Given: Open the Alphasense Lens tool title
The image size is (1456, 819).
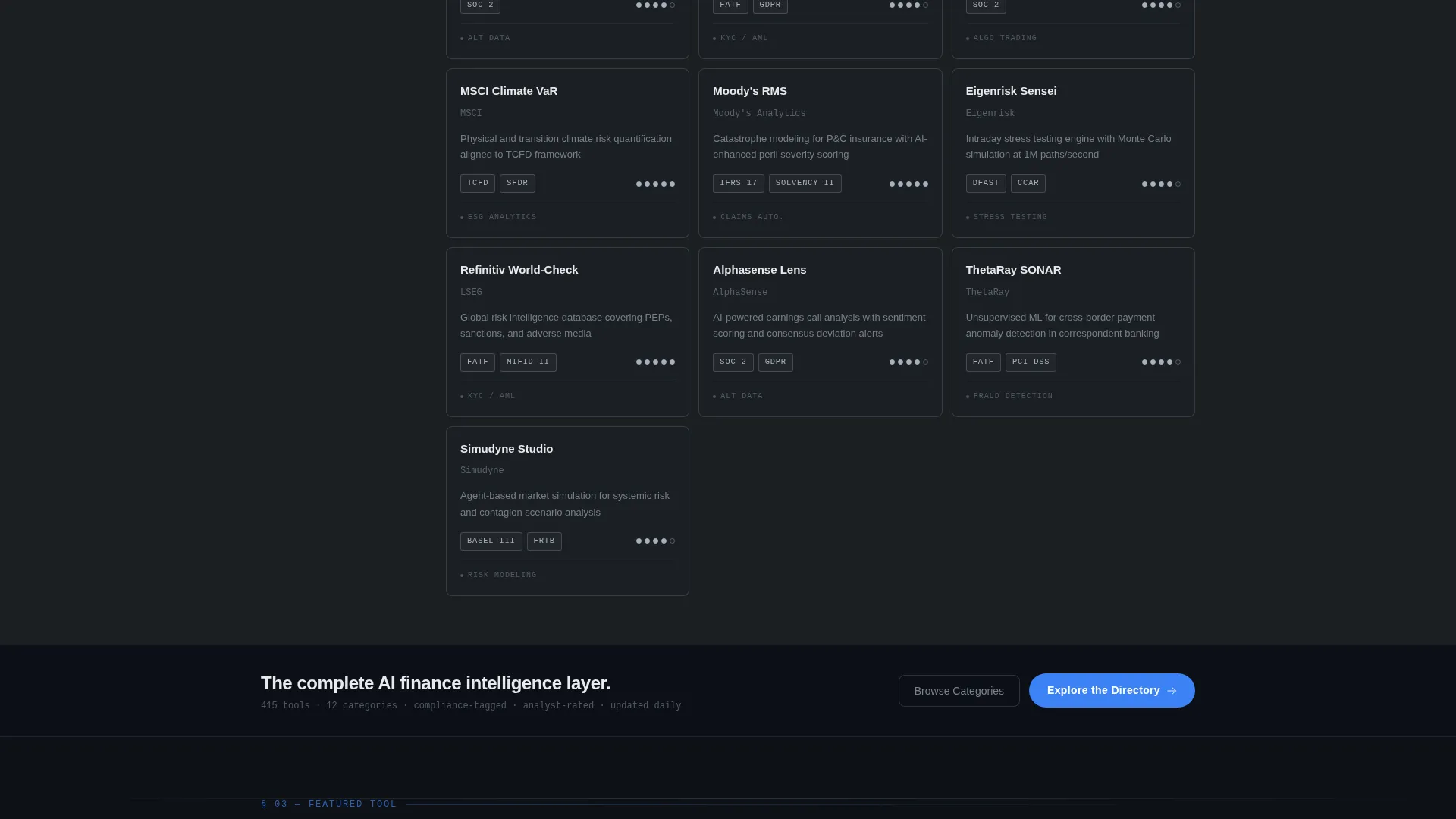Looking at the screenshot, I should (x=759, y=270).
